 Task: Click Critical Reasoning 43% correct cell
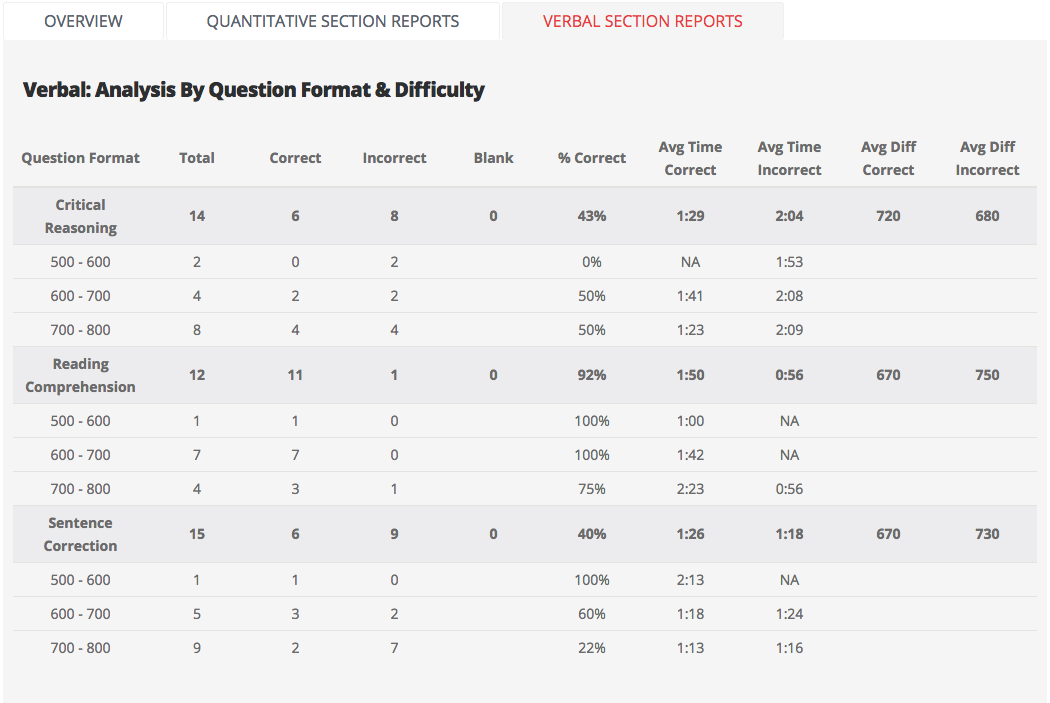[592, 216]
